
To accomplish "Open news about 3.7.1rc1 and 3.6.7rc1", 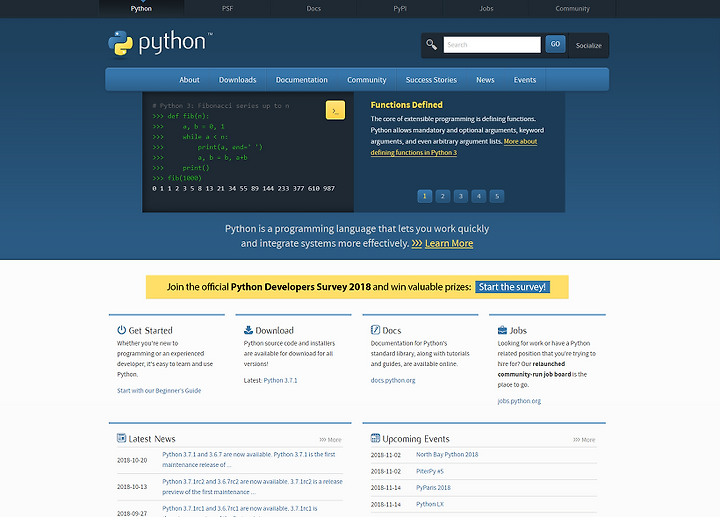I will (x=240, y=511).
